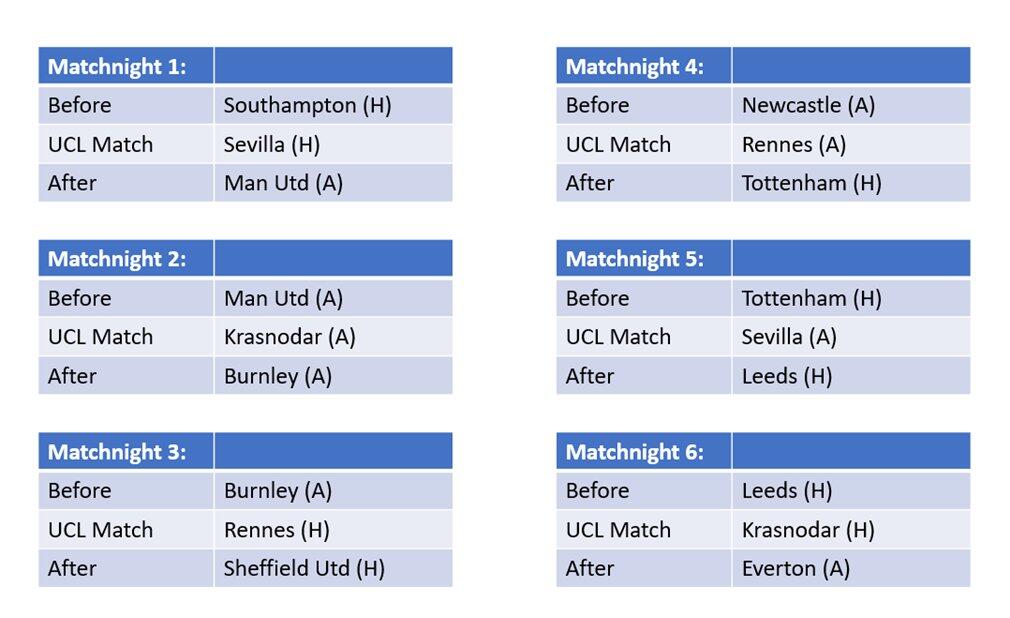Click the Matchnight 1 table header

117,67
